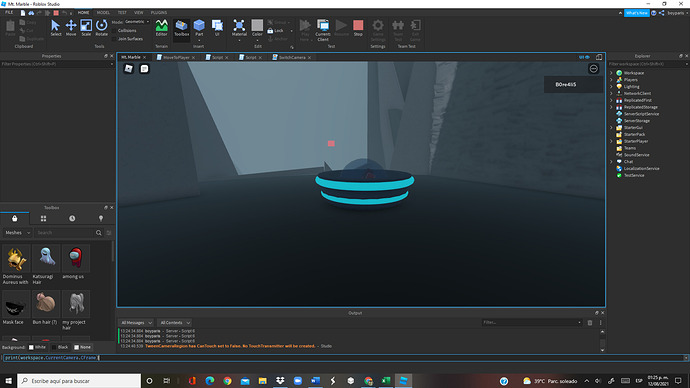Open the Meshes category dropdown in Toolbox
The image size is (690, 388).
pos(18,233)
